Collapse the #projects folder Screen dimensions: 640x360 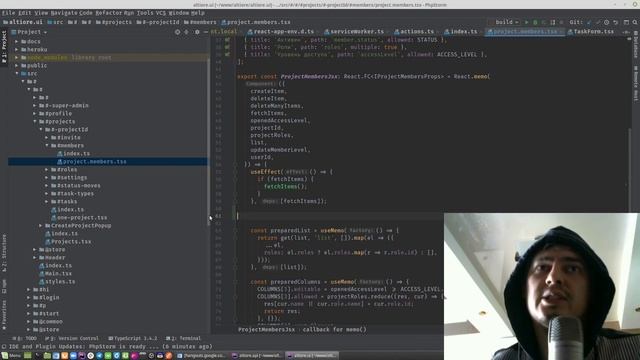coord(35,121)
